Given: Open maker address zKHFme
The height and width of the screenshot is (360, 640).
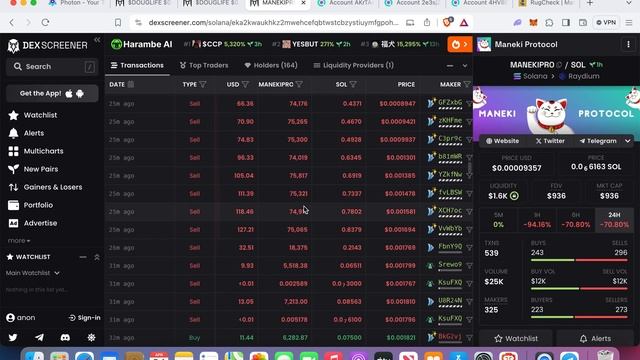Looking at the screenshot, I should (x=450, y=121).
